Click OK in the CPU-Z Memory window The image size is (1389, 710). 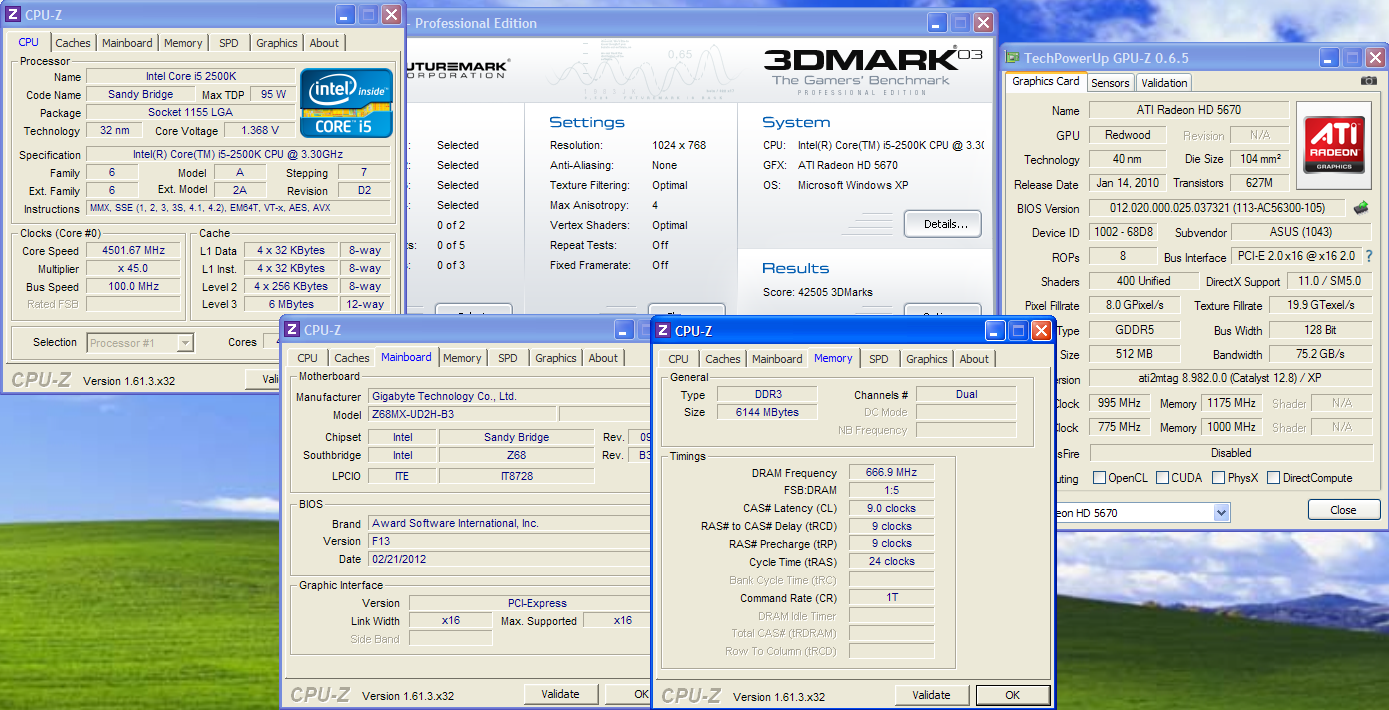coord(1012,695)
